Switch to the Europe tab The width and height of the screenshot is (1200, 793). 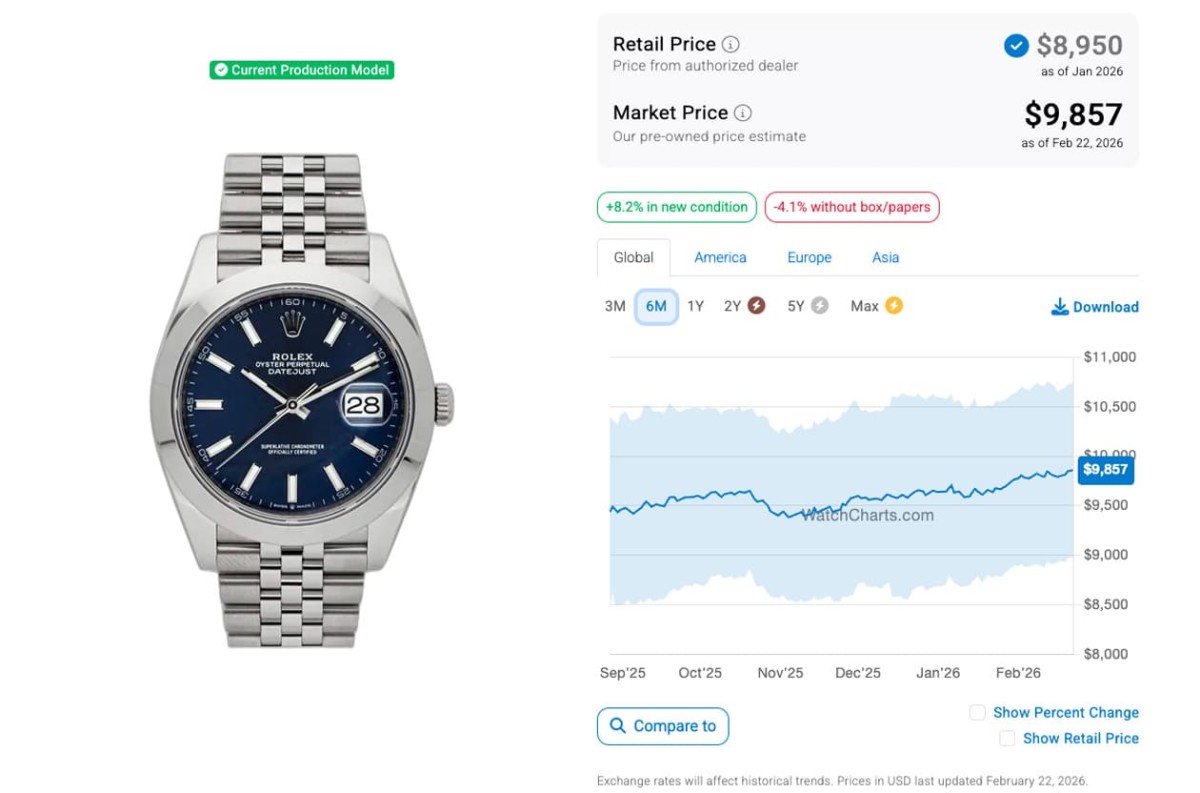coord(809,257)
